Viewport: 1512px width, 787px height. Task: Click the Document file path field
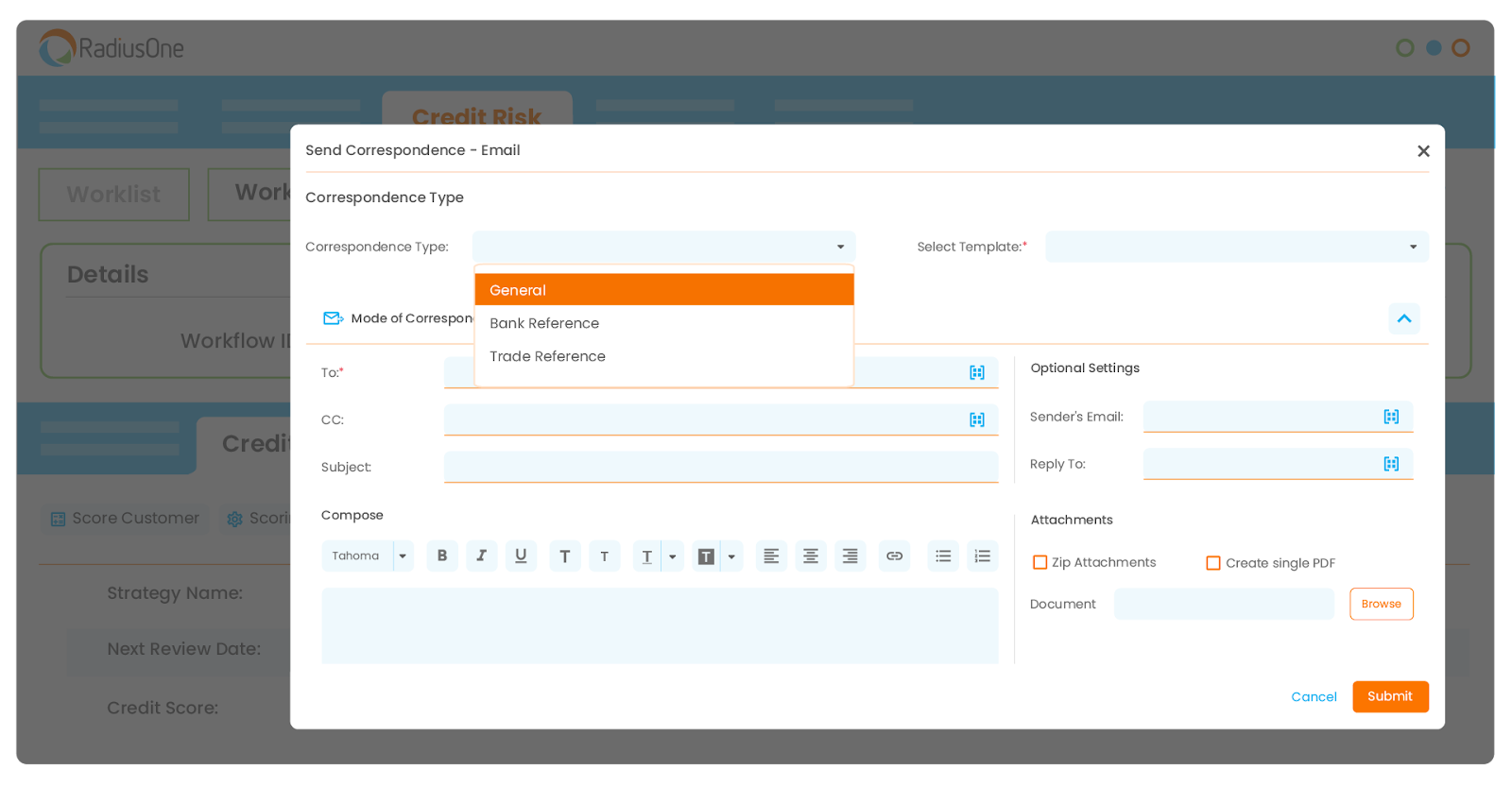point(1224,604)
